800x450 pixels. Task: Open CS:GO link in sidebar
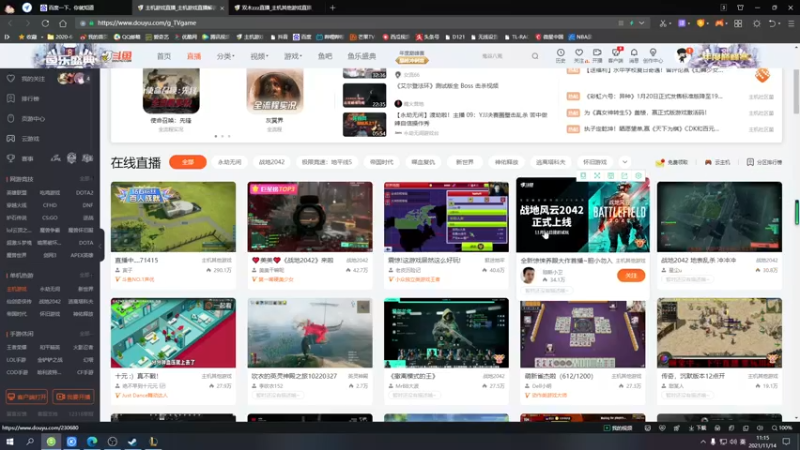click(x=49, y=218)
